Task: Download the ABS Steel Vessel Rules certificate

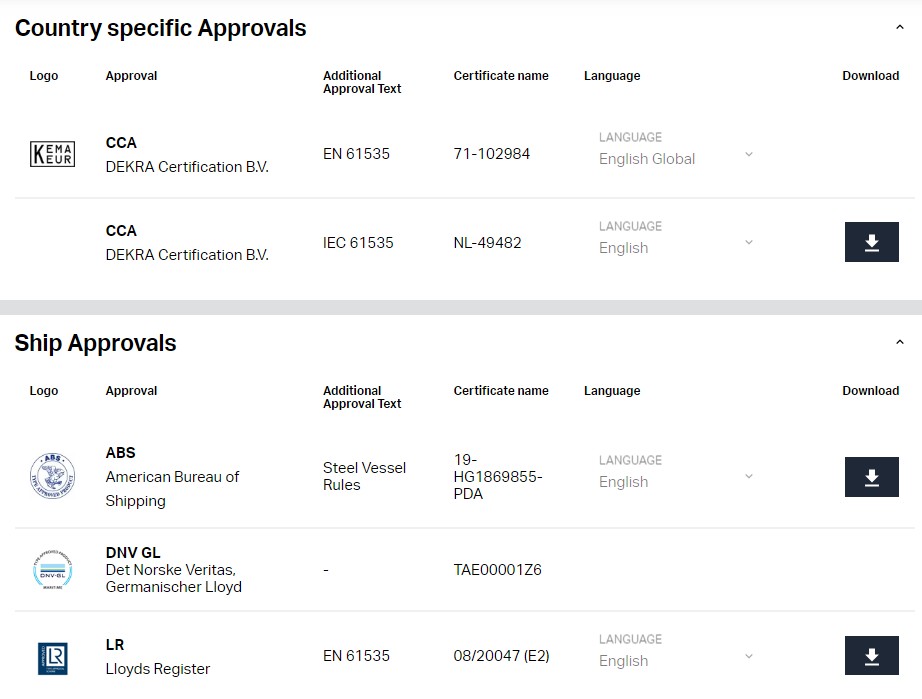Action: [871, 477]
